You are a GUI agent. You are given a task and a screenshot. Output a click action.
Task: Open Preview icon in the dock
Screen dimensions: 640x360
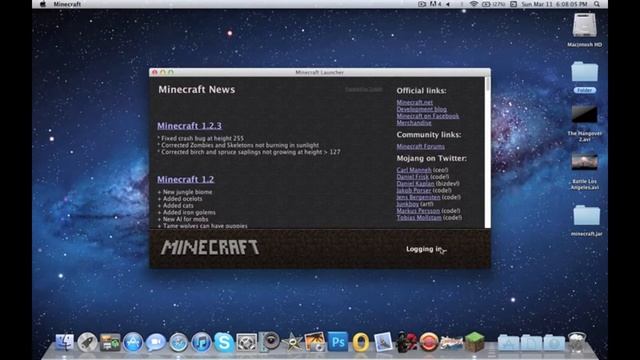coord(383,342)
